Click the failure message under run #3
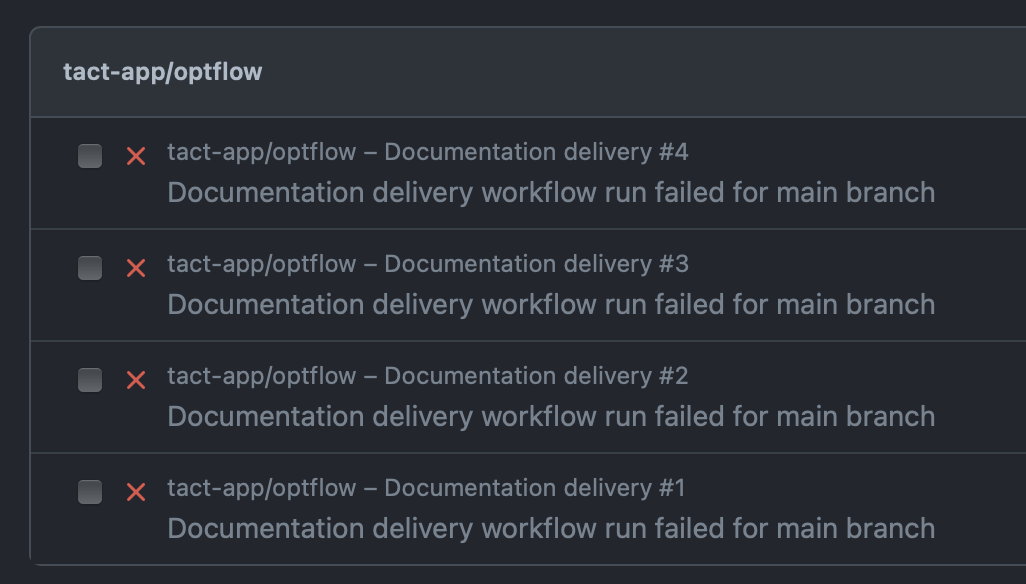 (550, 304)
